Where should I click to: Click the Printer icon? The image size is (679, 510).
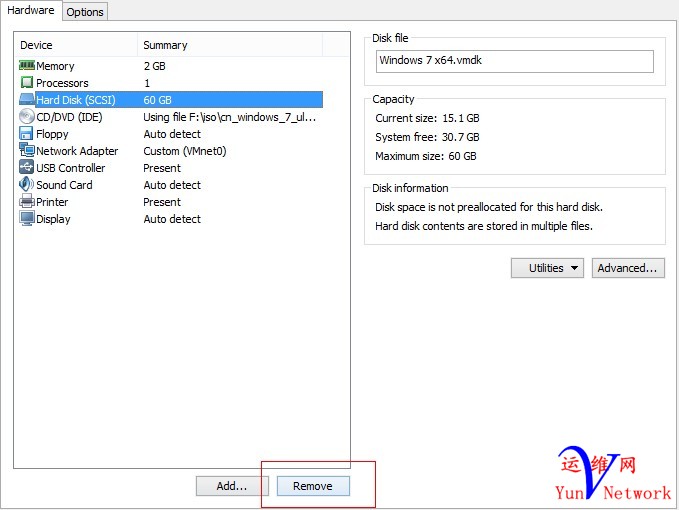tap(26, 201)
